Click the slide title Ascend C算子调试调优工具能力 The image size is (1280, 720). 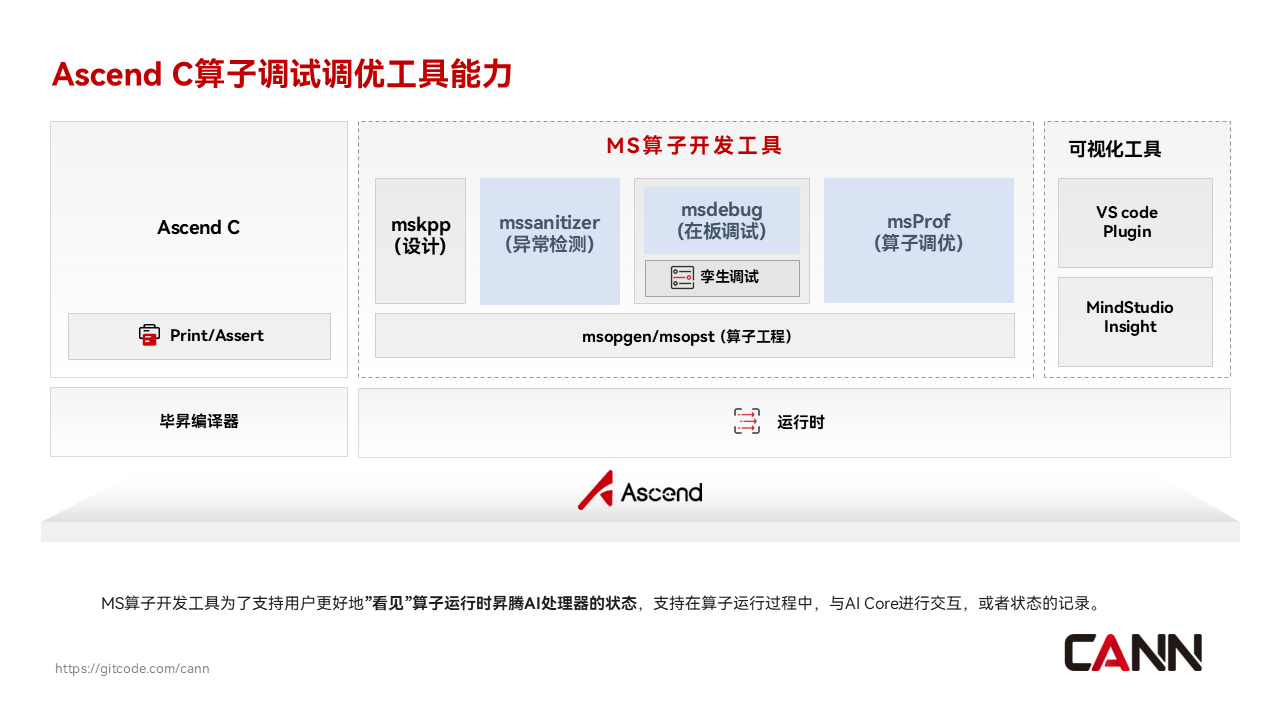pyautogui.click(x=282, y=74)
